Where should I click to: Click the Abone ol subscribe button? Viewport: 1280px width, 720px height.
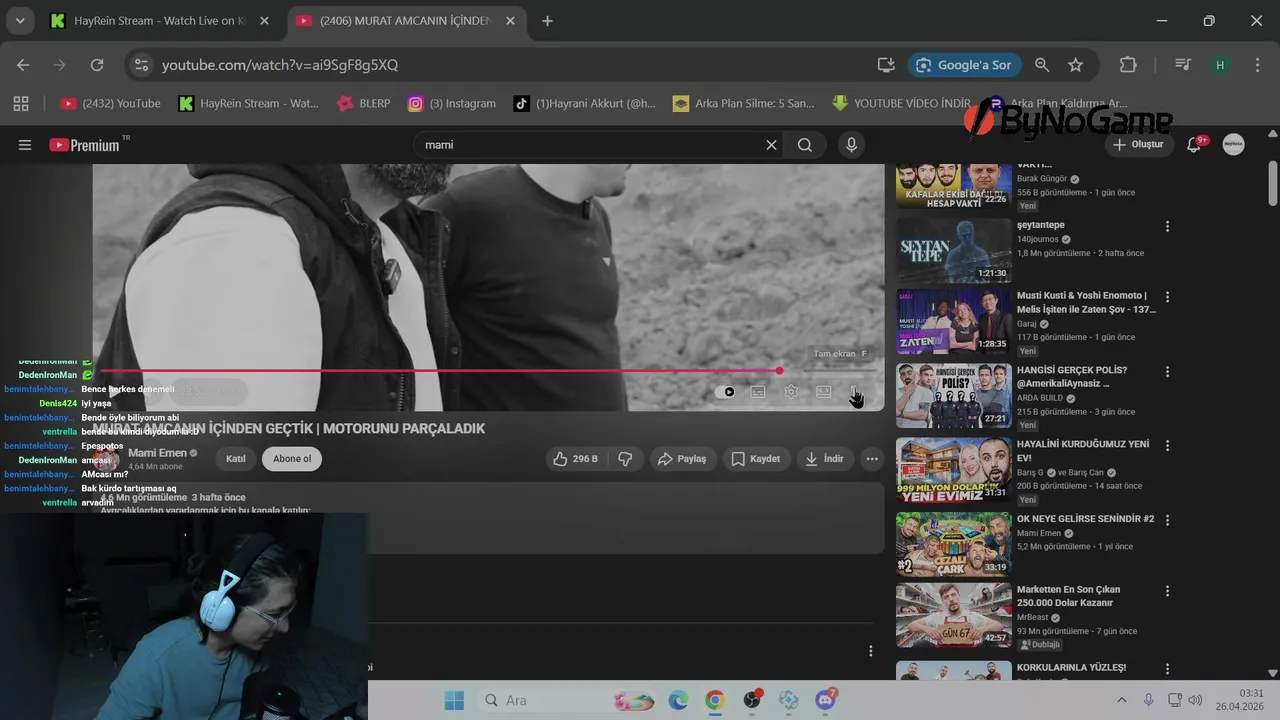[292, 459]
